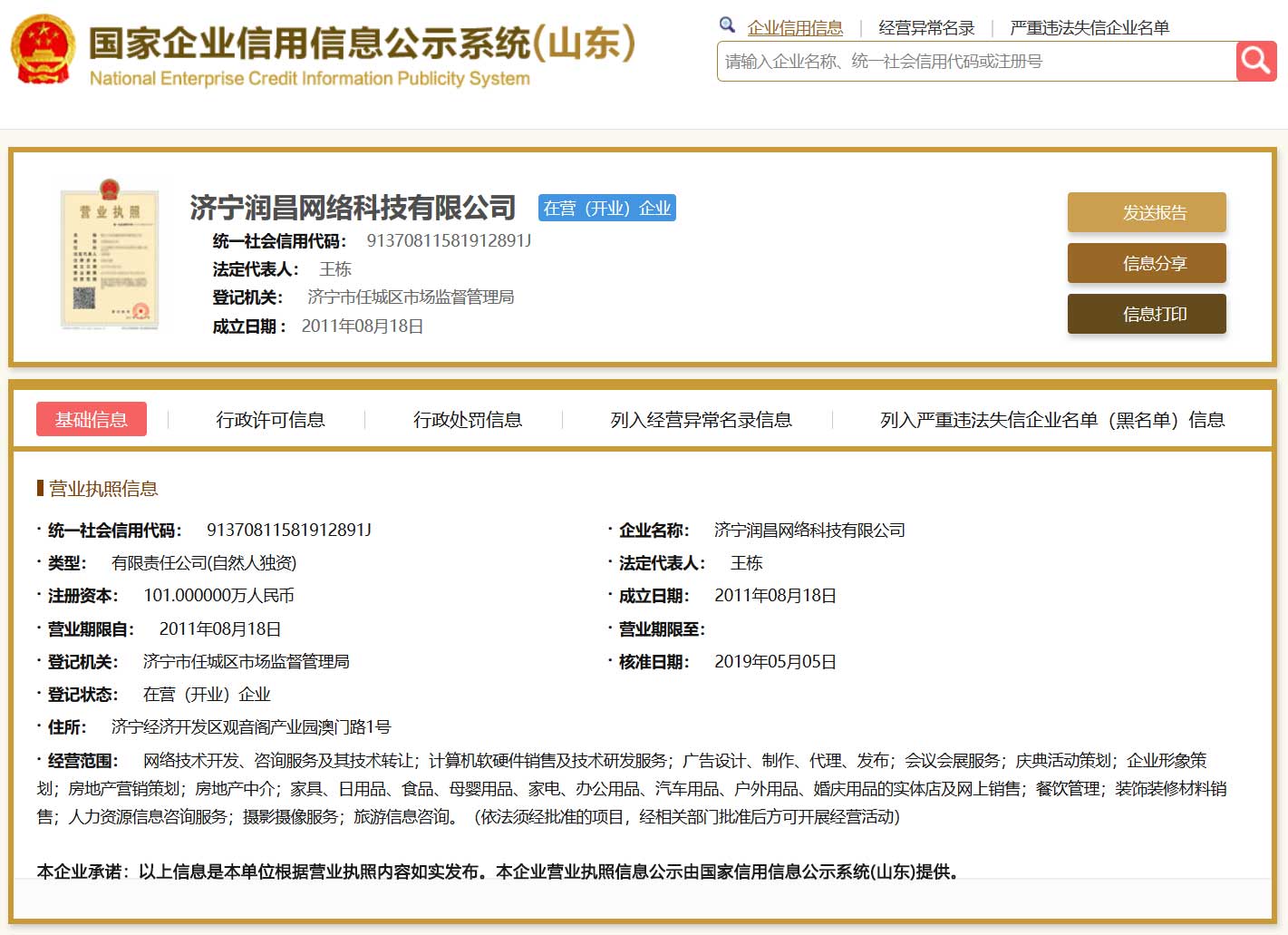Click registered capital value 101.000000万人民币
The height and width of the screenshot is (935, 1288).
(x=218, y=596)
